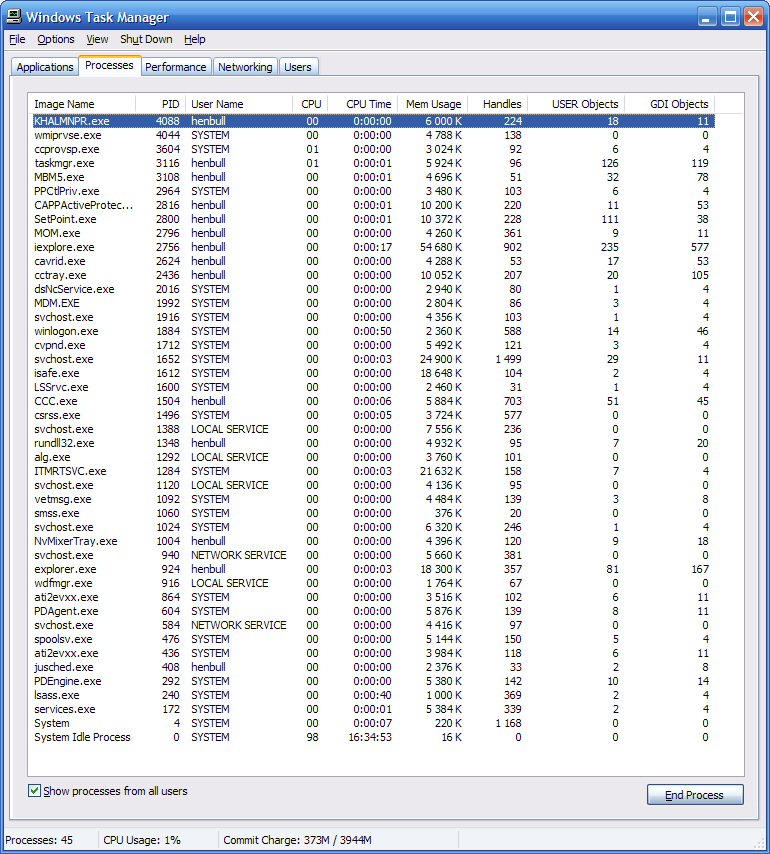This screenshot has height=854, width=770.
Task: Sort by the GDI Objects column header
Action: pyautogui.click(x=669, y=104)
